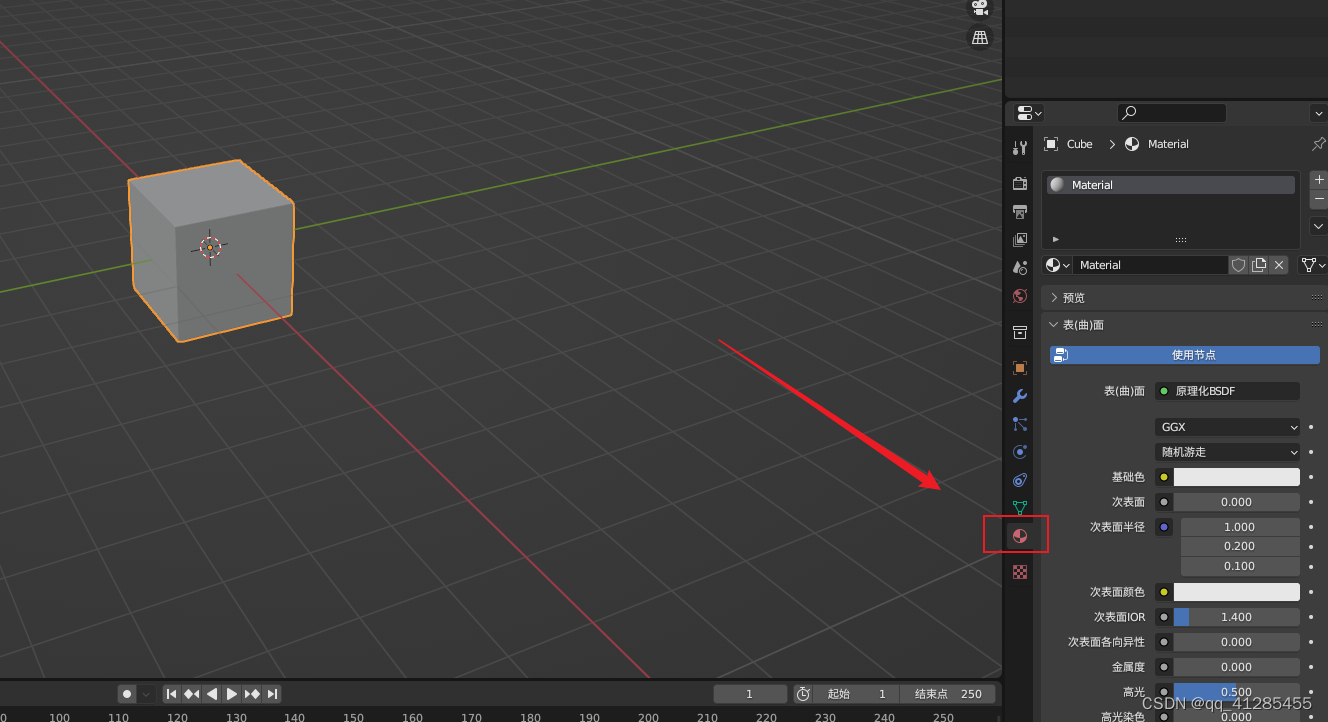Click the 使用节点 button
The width and height of the screenshot is (1328, 722).
(x=1185, y=355)
